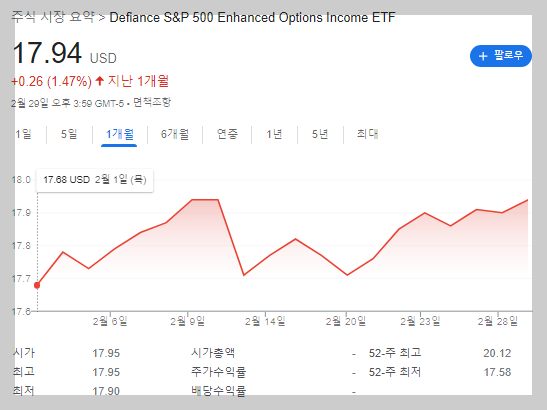The height and width of the screenshot is (410, 547).
Task: Click the 시가 value 17.95
Action: click(x=106, y=353)
